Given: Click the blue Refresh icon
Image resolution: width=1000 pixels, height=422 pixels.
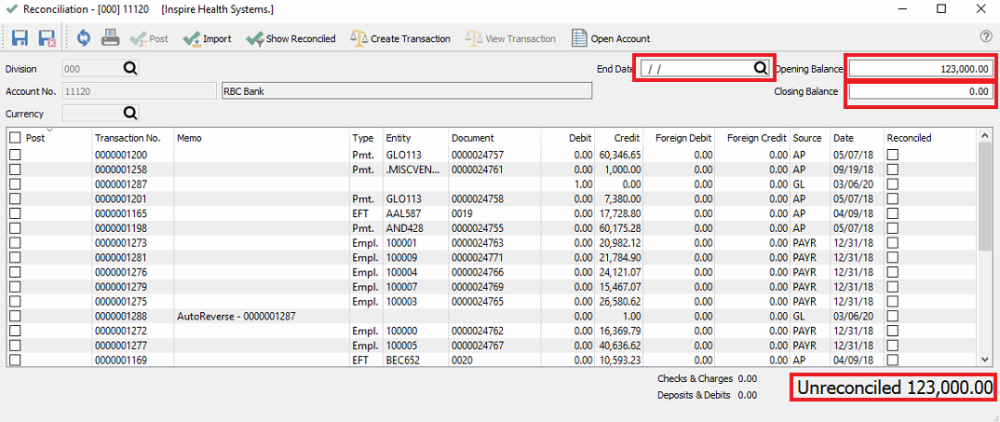Looking at the screenshot, I should (84, 39).
